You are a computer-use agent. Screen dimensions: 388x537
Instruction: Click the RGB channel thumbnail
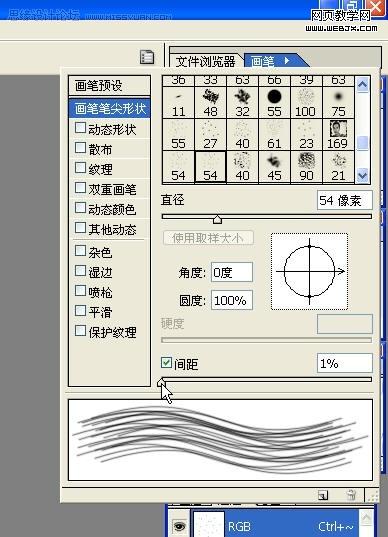(x=209, y=525)
